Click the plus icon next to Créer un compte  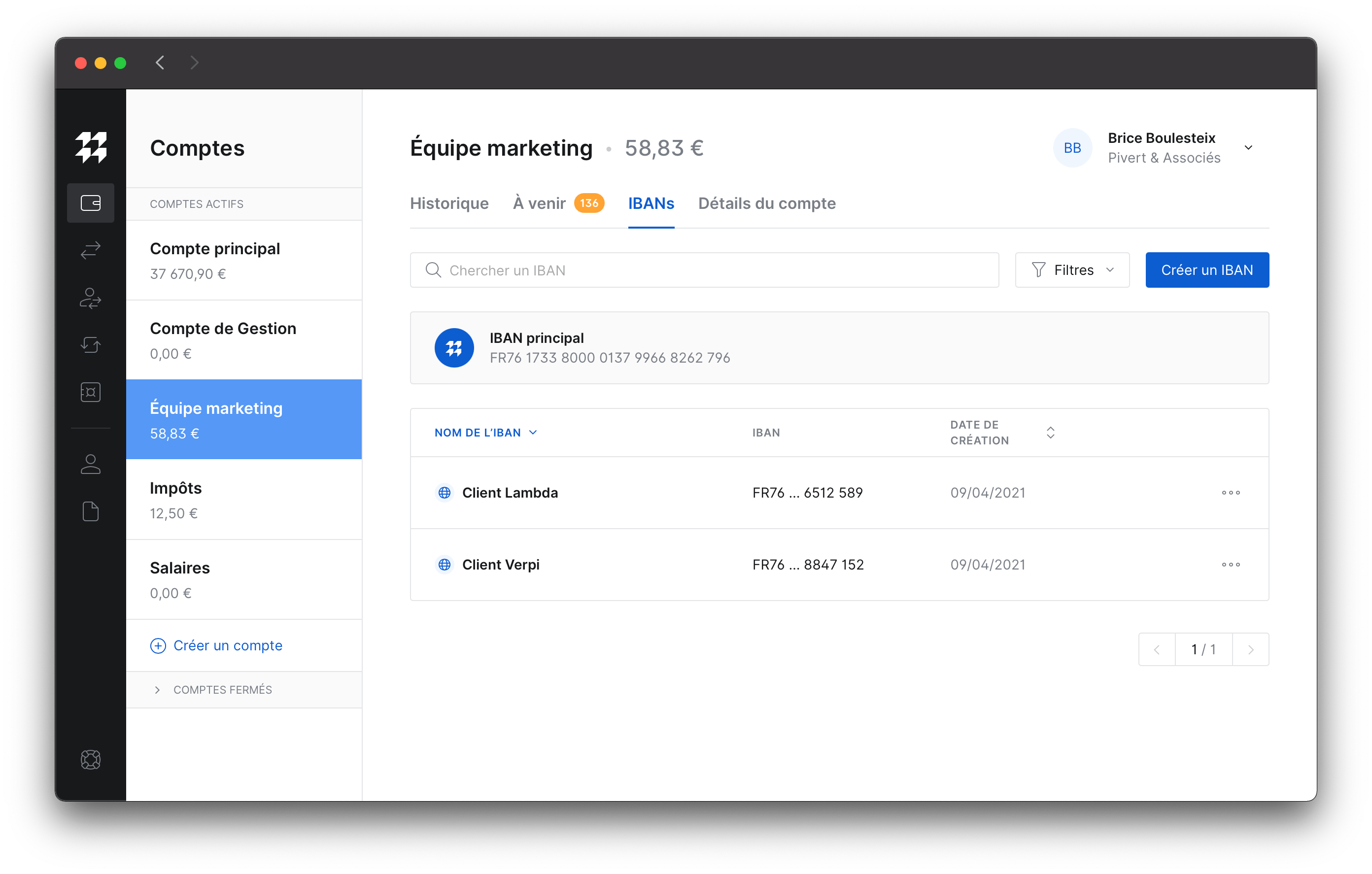[158, 645]
